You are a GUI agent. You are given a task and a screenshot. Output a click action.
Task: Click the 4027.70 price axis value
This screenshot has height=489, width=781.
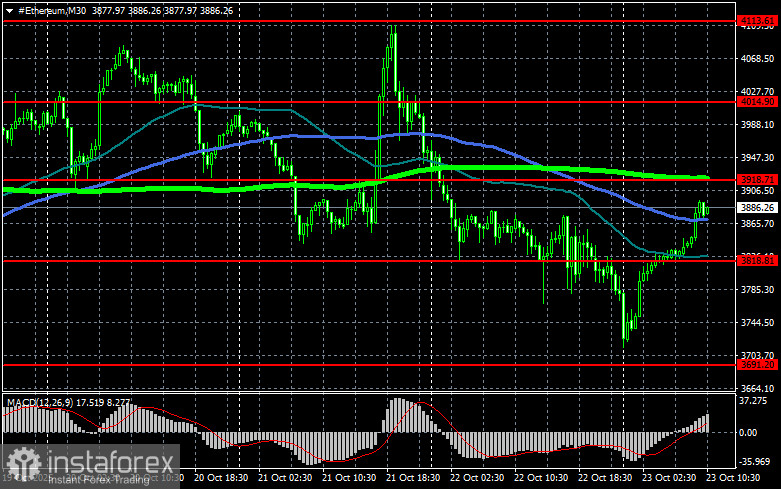tap(757, 92)
